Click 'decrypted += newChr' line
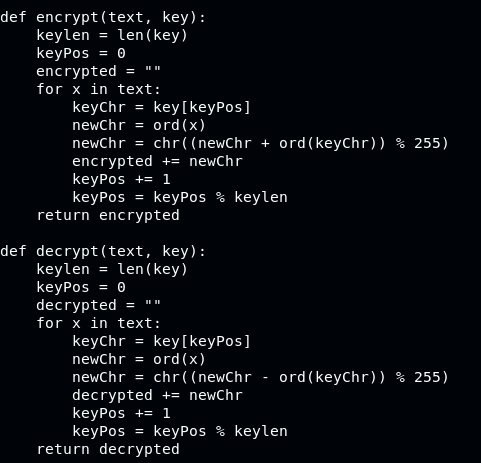This screenshot has height=463, width=481. tap(157, 395)
